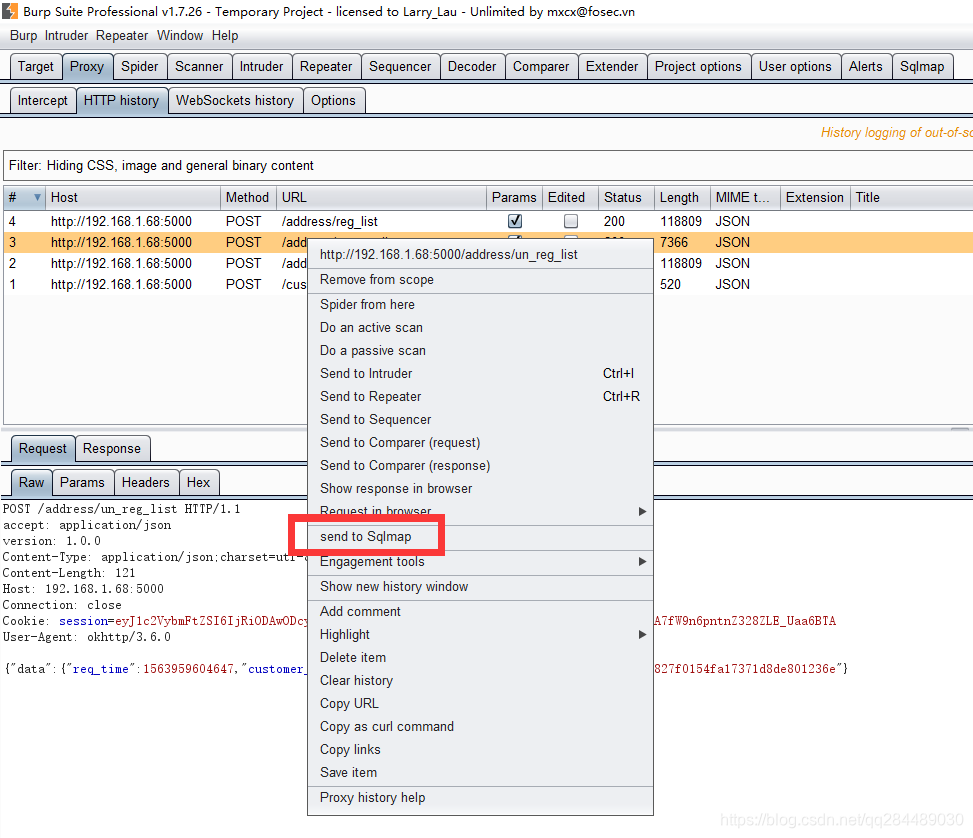This screenshot has height=838, width=973.
Task: Choose send to Sqlmap menu entry
Action: (x=480, y=536)
